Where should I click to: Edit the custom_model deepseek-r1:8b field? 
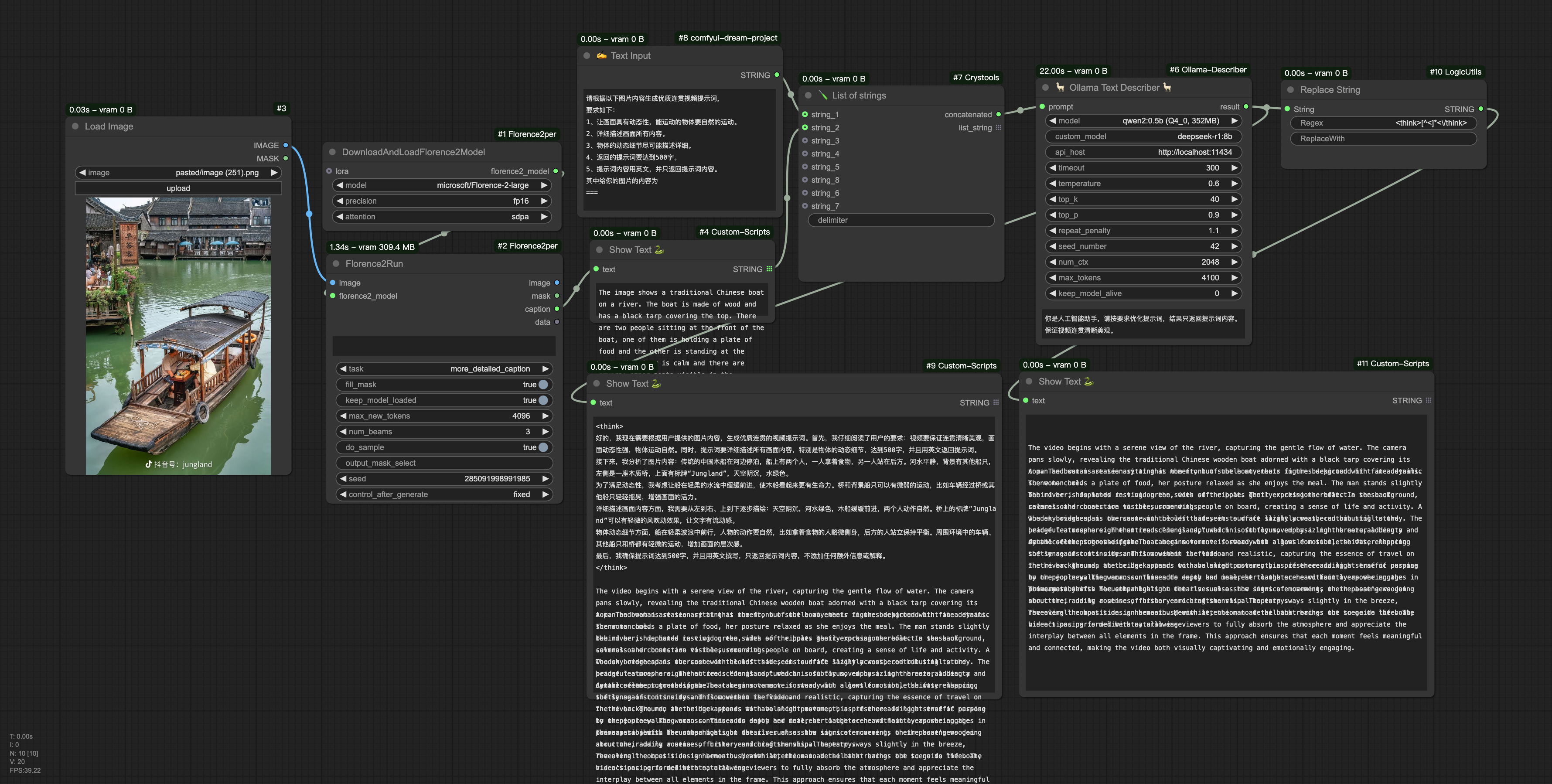pyautogui.click(x=1143, y=136)
